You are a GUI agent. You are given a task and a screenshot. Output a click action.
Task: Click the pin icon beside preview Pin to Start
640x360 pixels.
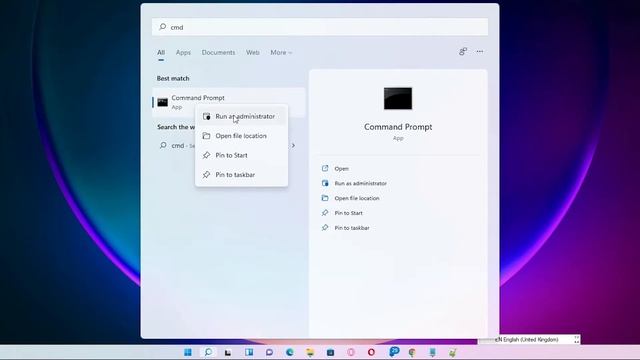[325, 213]
